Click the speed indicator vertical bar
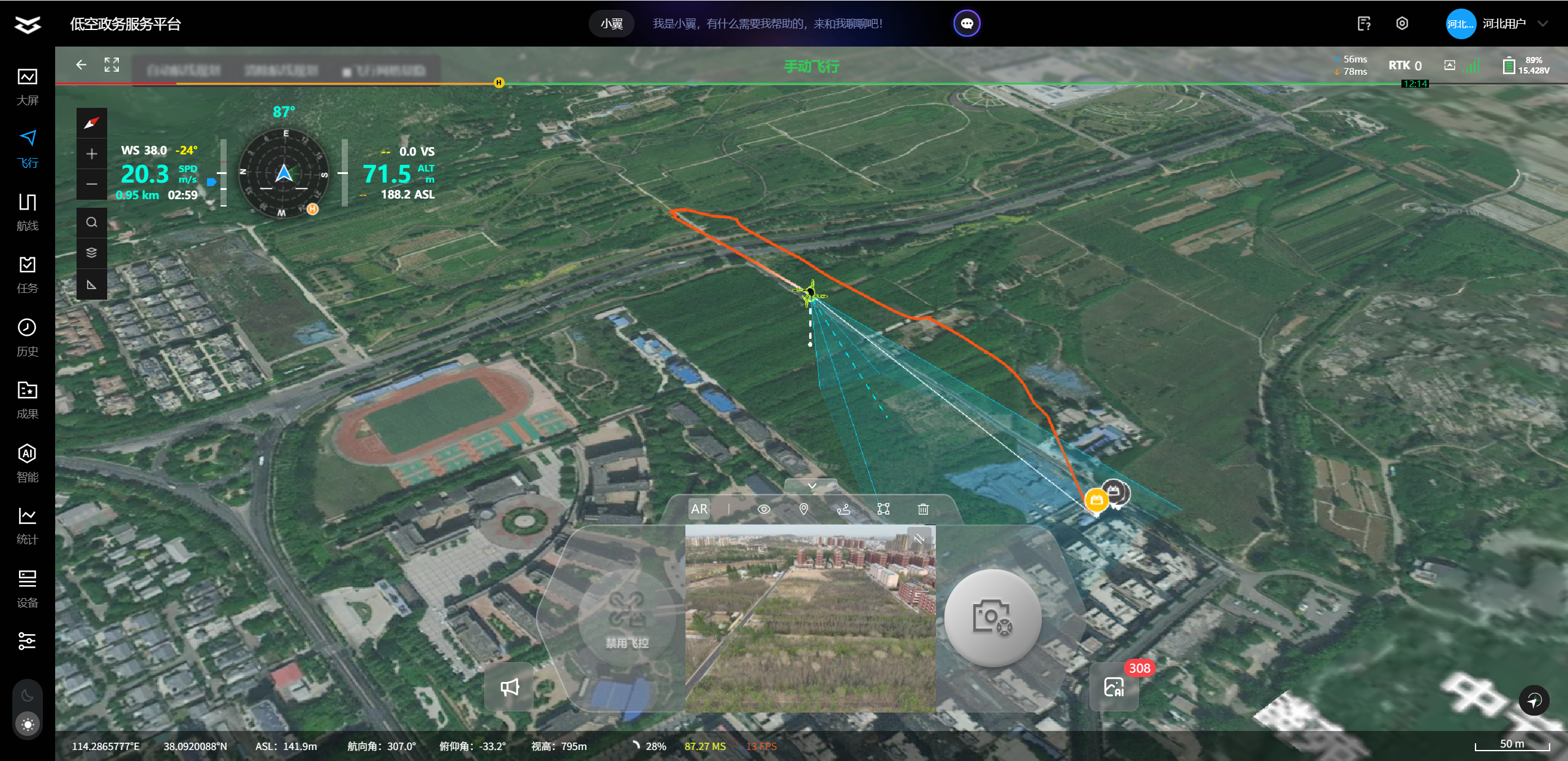 point(224,173)
